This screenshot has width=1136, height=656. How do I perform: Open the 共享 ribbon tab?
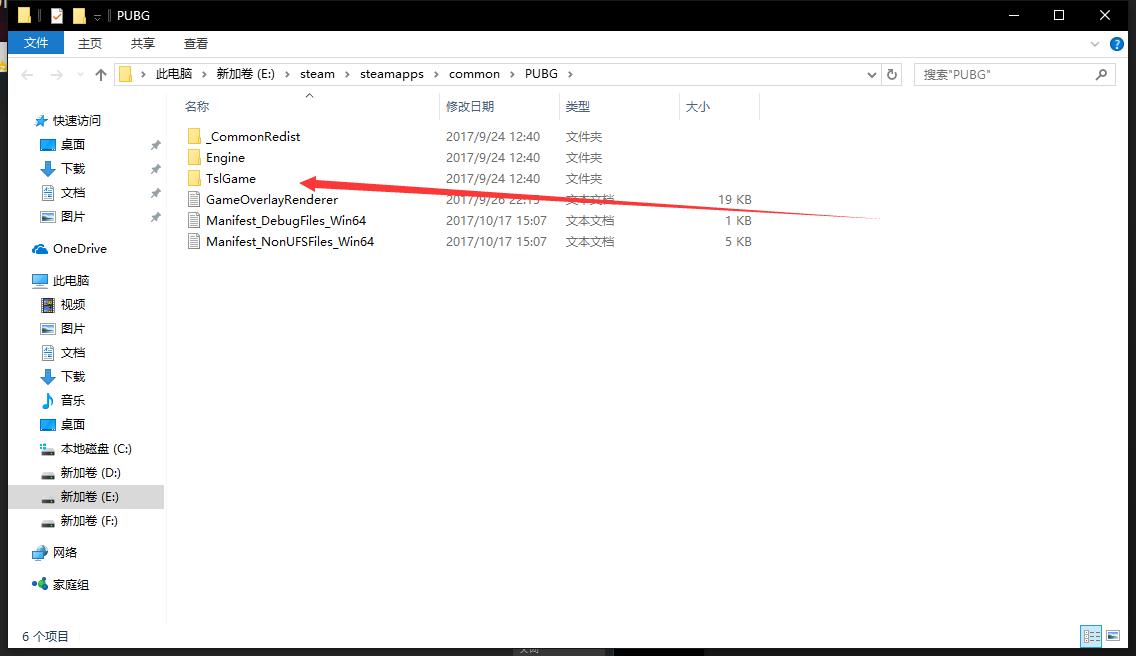tap(143, 43)
